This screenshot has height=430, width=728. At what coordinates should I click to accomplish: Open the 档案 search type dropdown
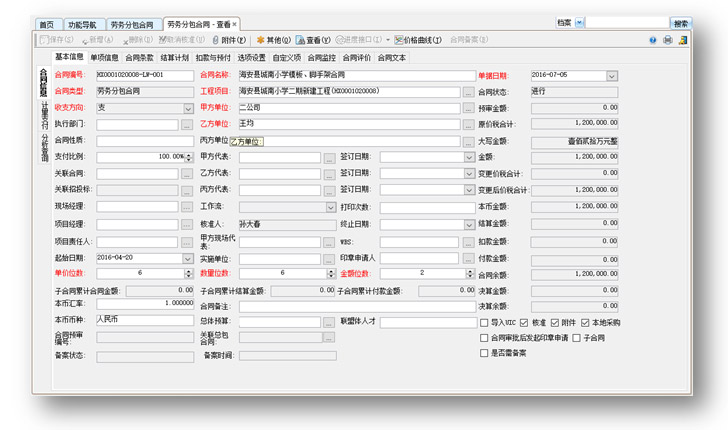click(x=579, y=22)
